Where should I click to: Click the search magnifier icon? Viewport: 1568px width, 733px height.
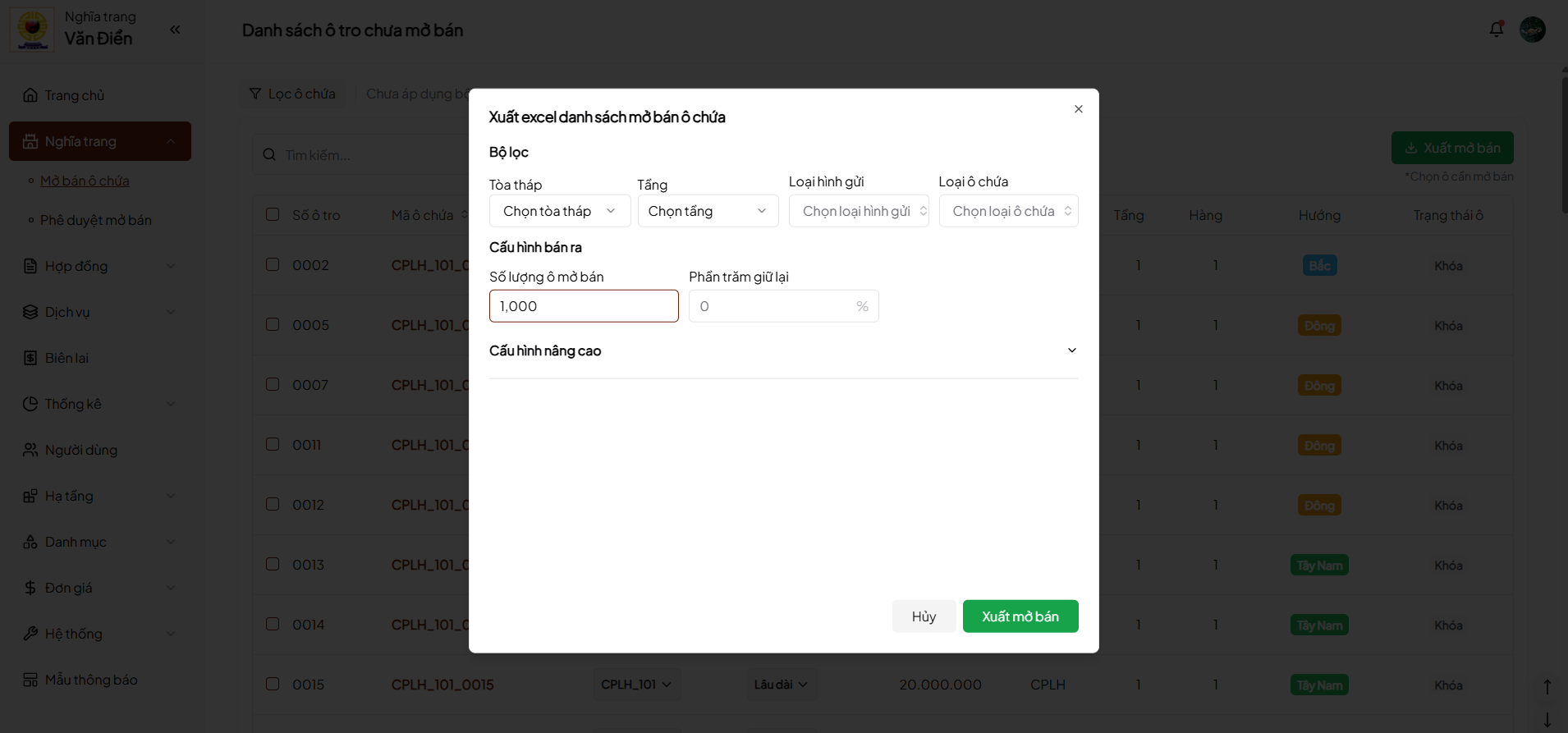pos(269,155)
